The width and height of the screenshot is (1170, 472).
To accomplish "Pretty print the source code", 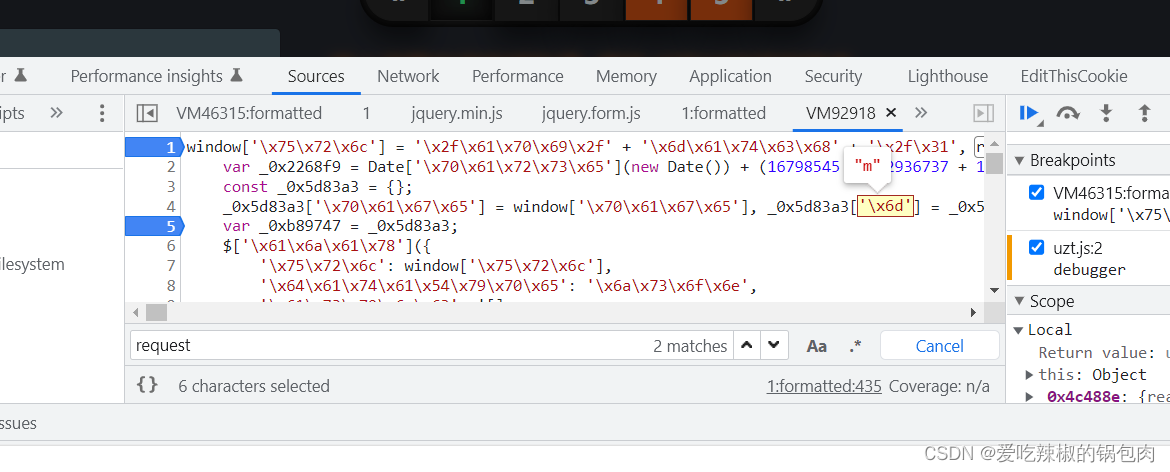I will point(147,386).
